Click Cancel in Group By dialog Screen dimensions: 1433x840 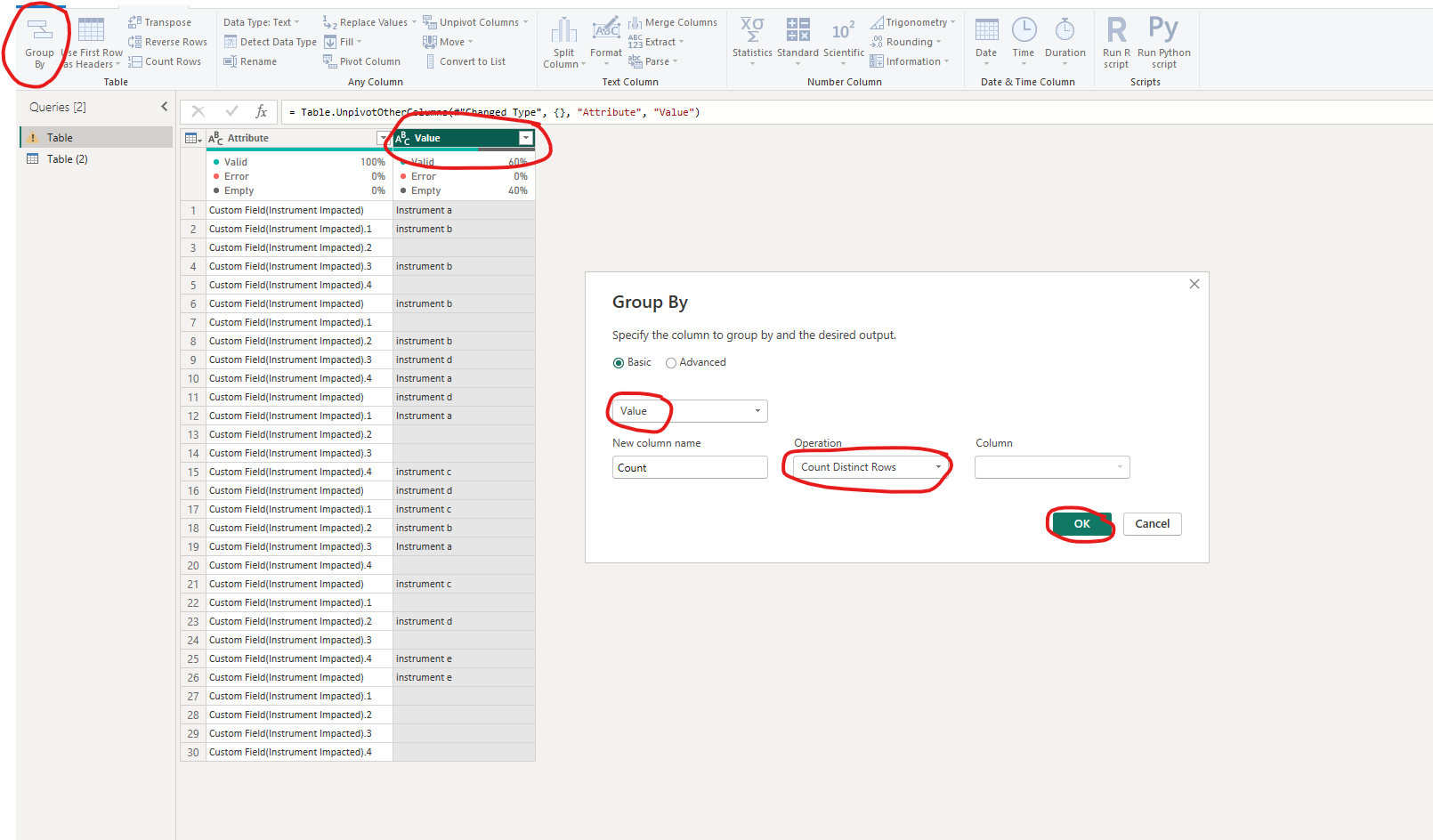pos(1153,524)
